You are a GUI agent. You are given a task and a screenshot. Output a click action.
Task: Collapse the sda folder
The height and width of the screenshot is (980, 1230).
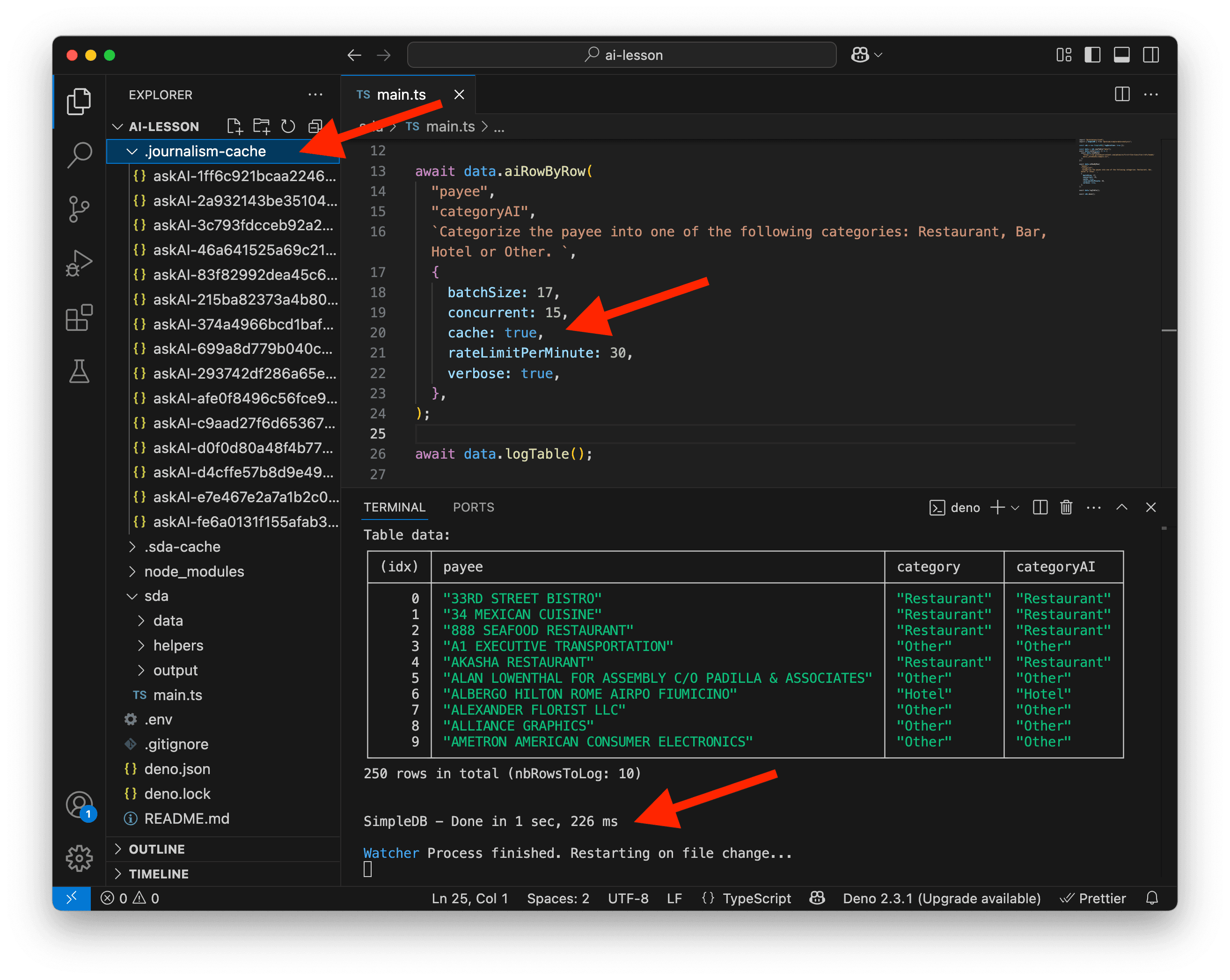(223, 595)
